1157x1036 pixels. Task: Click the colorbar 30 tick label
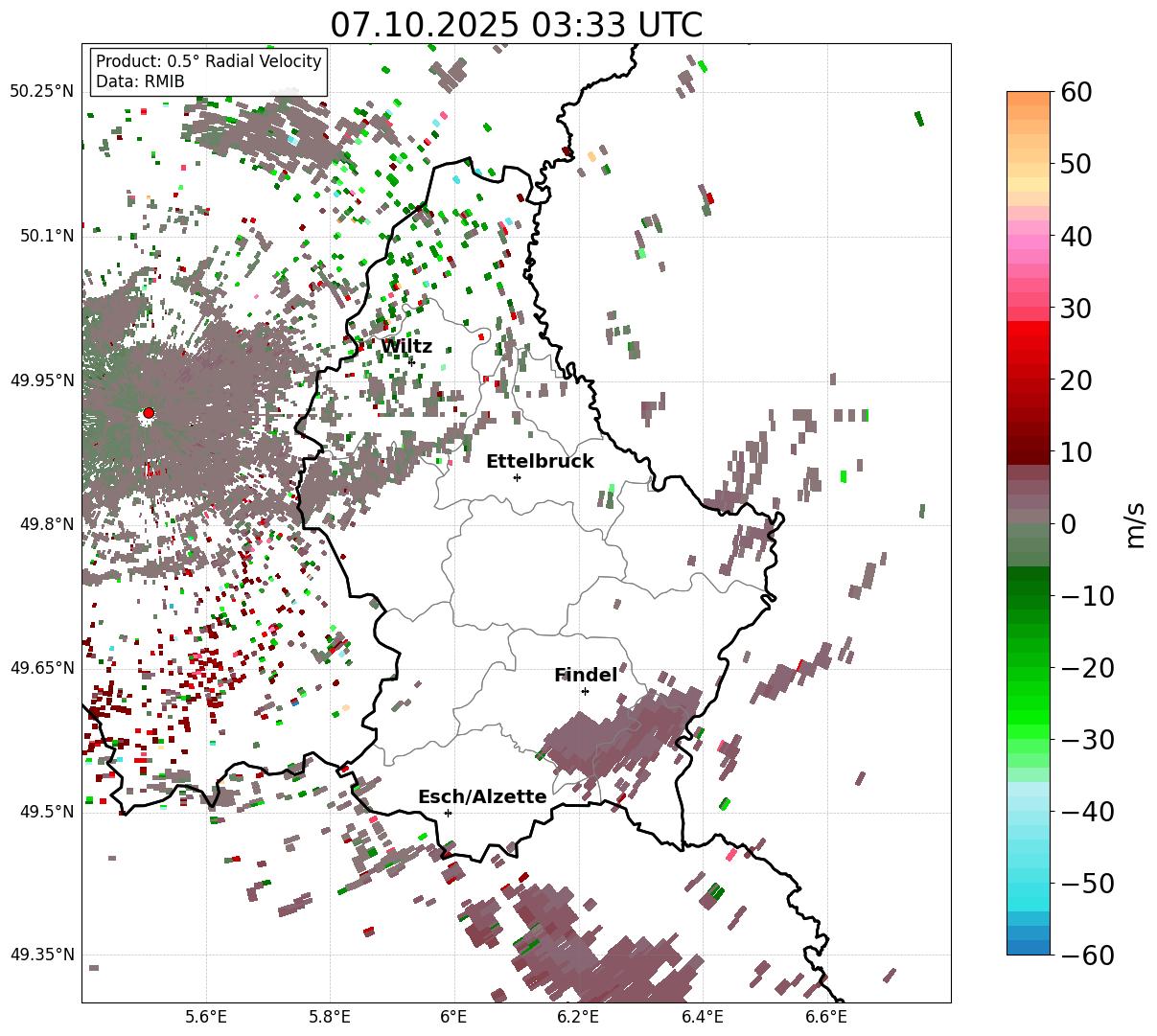tap(1076, 308)
